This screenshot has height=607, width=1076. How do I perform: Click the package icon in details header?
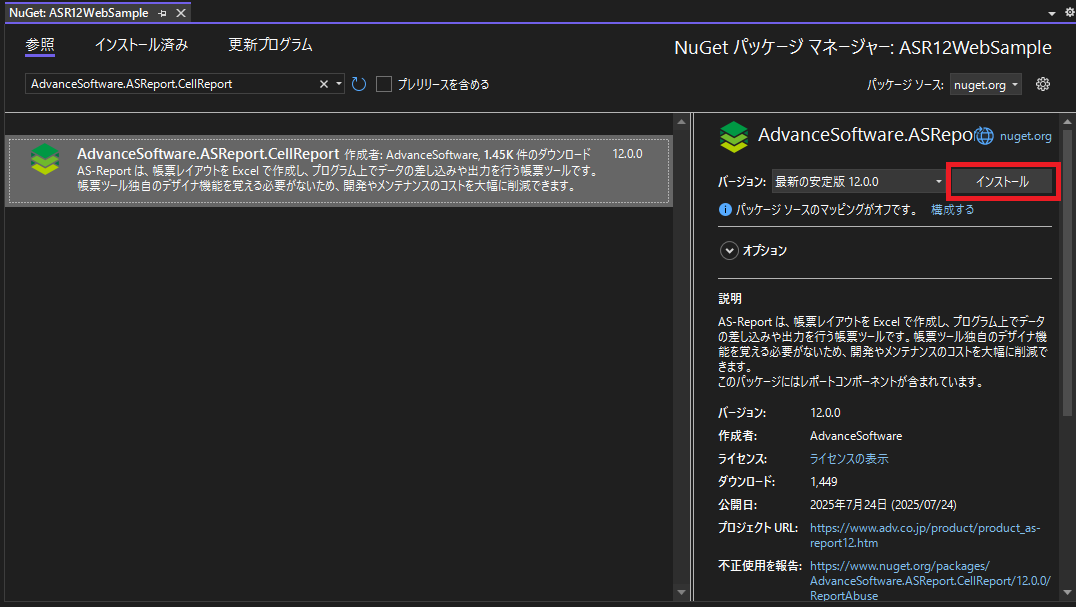734,136
